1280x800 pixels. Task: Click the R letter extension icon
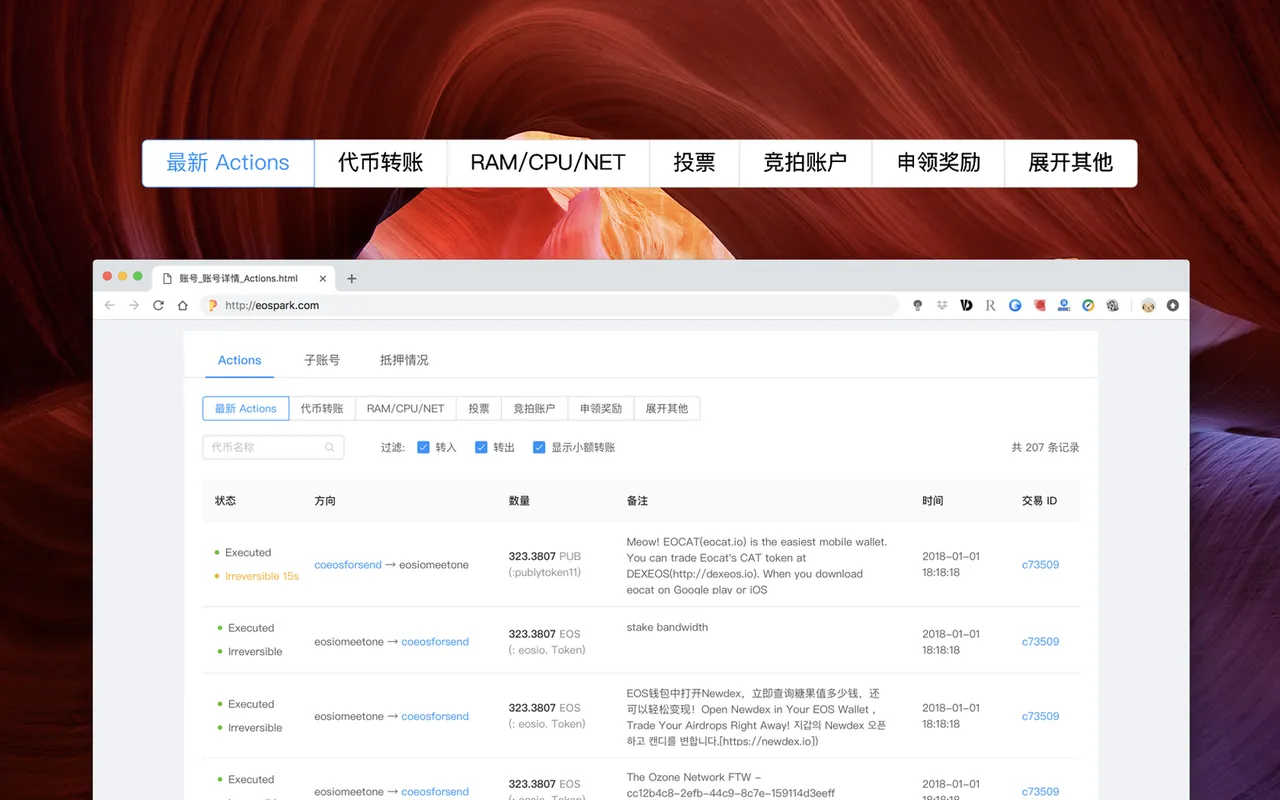990,305
